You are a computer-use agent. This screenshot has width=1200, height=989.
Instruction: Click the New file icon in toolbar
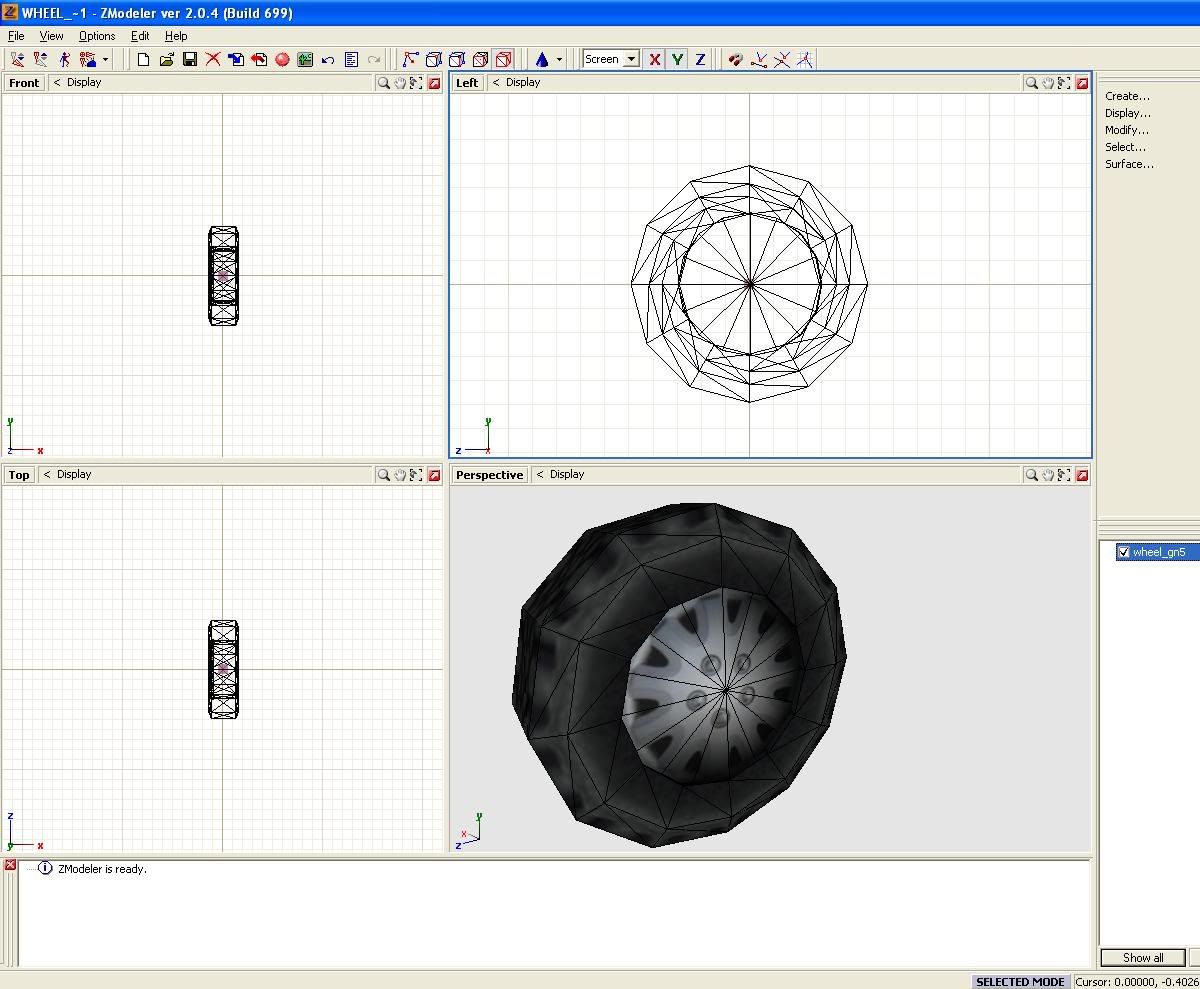click(143, 60)
